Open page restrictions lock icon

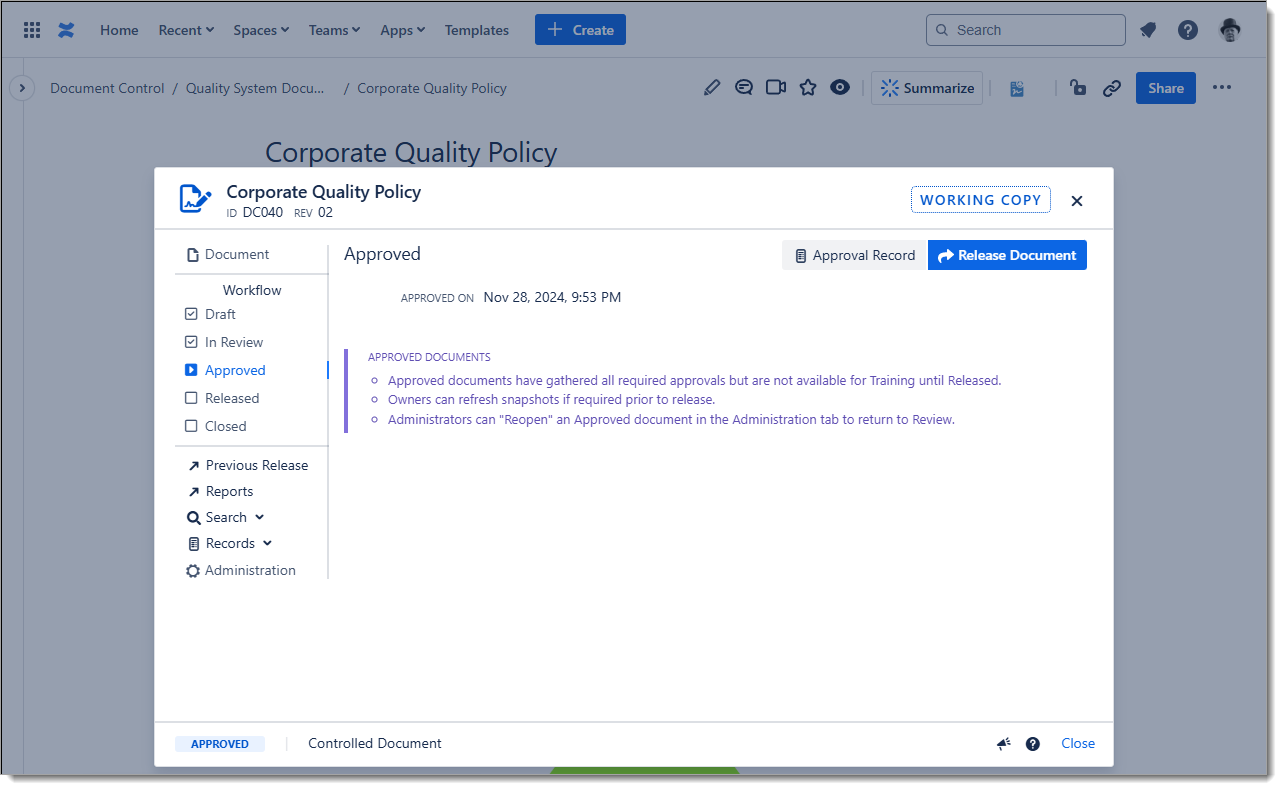[x=1078, y=88]
